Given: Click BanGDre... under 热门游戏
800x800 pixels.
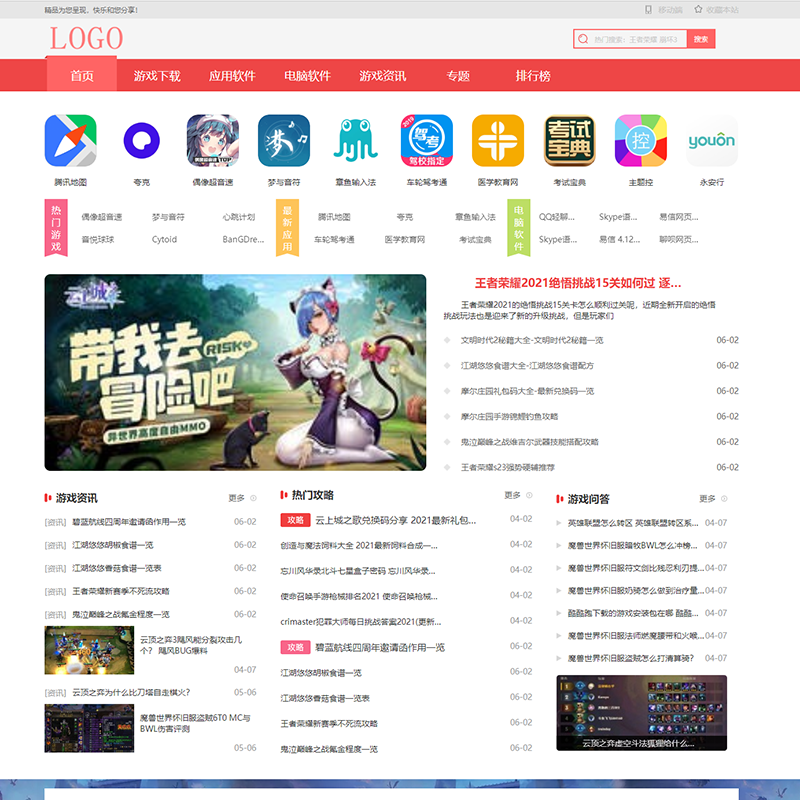Looking at the screenshot, I should (243, 239).
